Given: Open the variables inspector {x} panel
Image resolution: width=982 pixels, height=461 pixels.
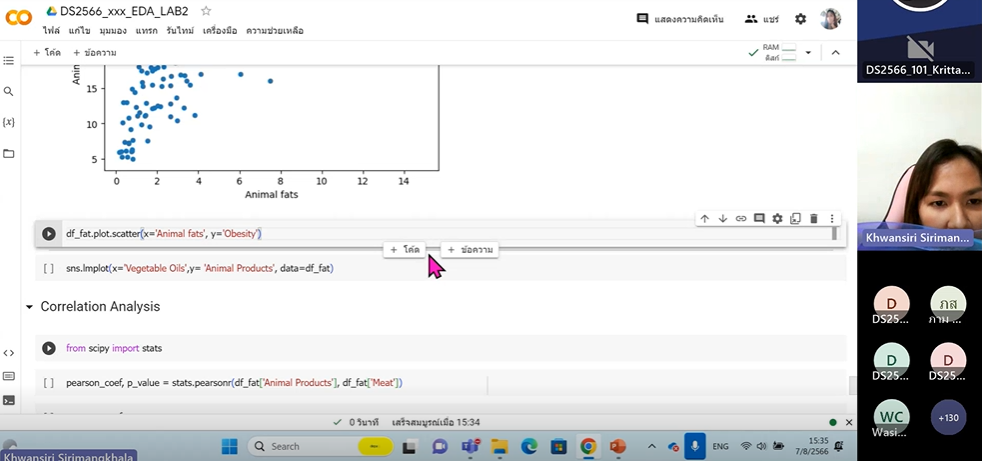Looking at the screenshot, I should [x=9, y=122].
